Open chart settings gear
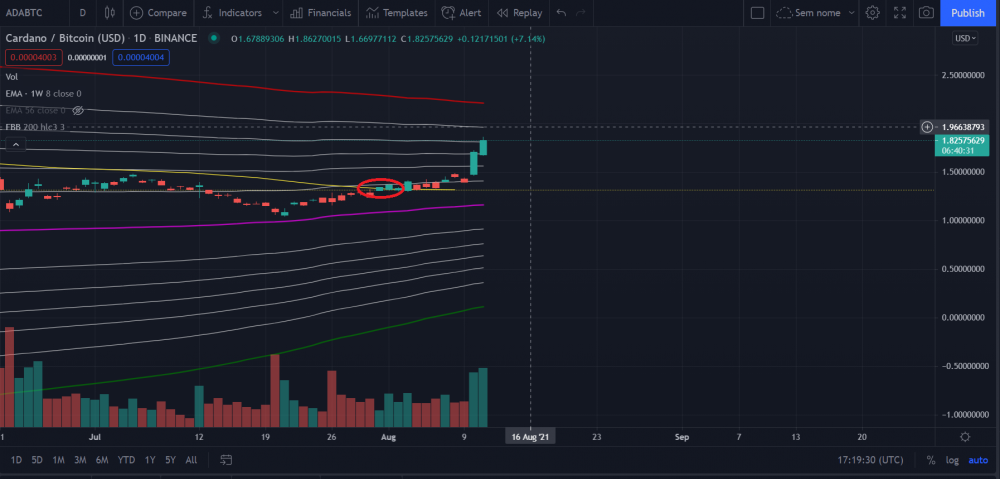The width and height of the screenshot is (1000, 479). (872, 13)
